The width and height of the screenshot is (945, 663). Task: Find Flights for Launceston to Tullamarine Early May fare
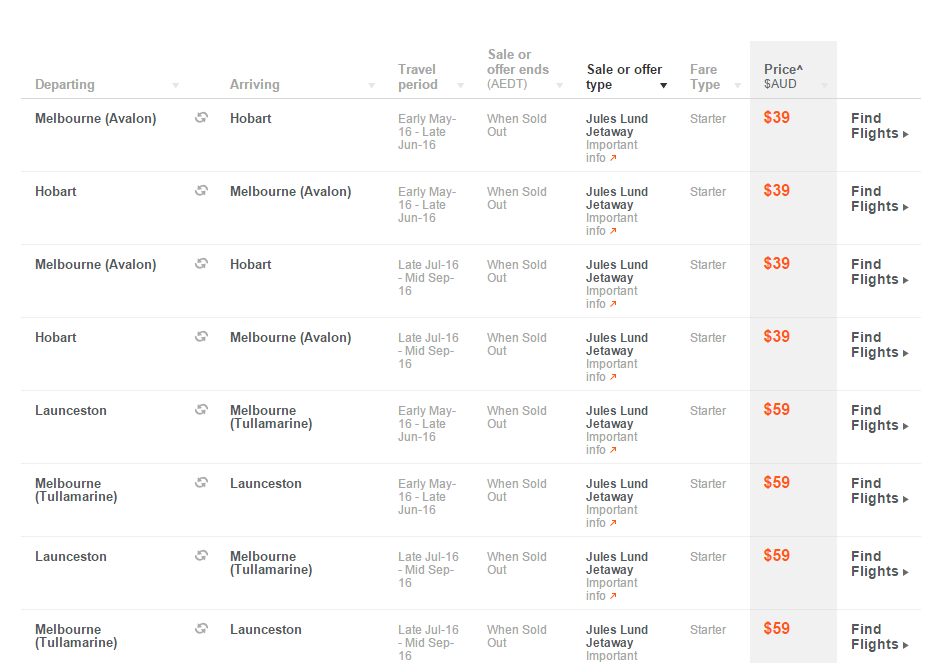pyautogui.click(x=879, y=418)
